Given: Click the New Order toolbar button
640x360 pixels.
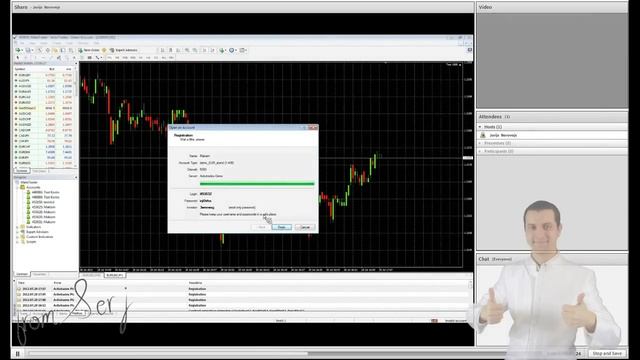Looking at the screenshot, I should point(89,50).
